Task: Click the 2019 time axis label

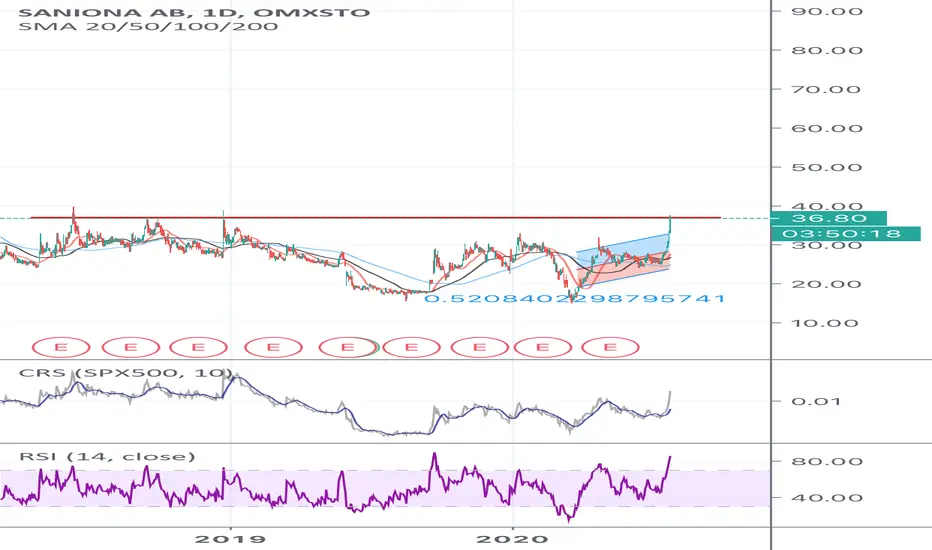Action: click(x=231, y=539)
